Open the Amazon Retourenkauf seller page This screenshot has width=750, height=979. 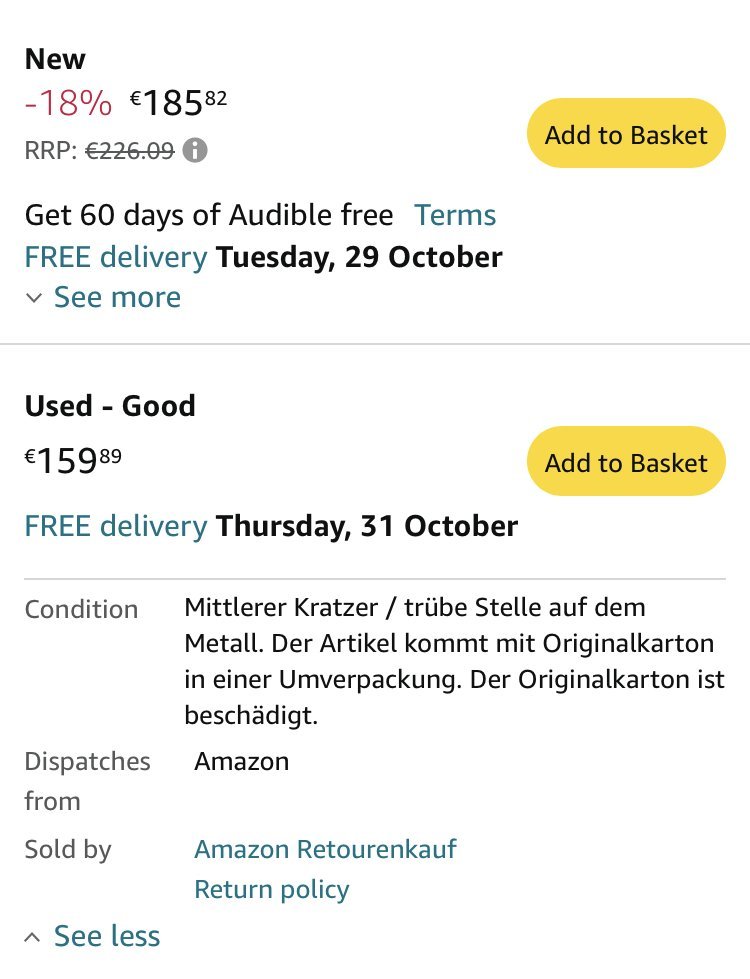tap(325, 849)
